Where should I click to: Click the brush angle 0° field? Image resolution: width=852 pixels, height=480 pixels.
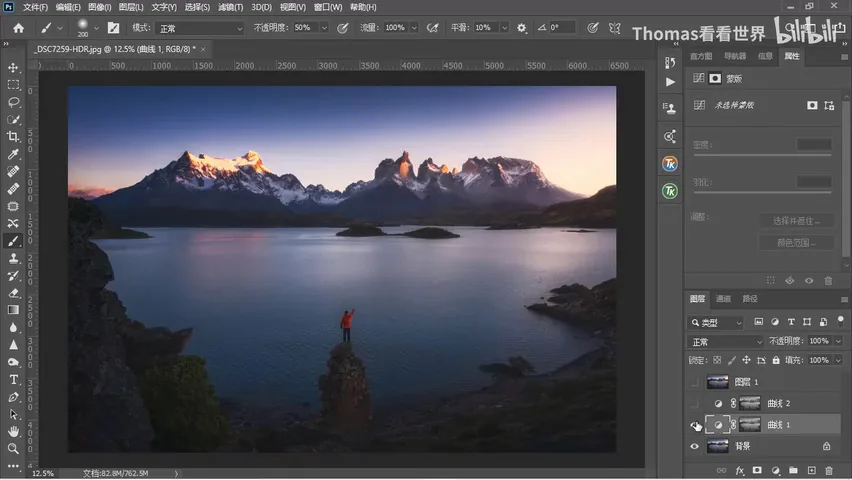pos(561,28)
